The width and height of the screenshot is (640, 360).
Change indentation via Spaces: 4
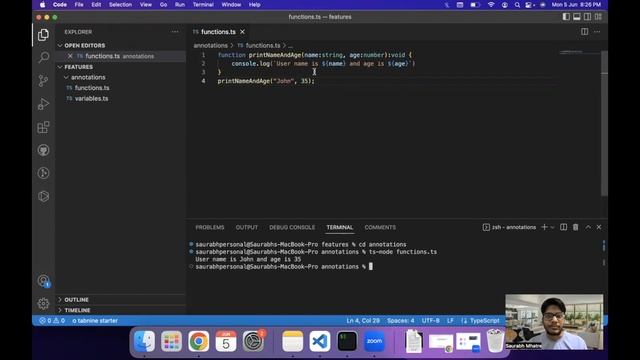click(400, 320)
